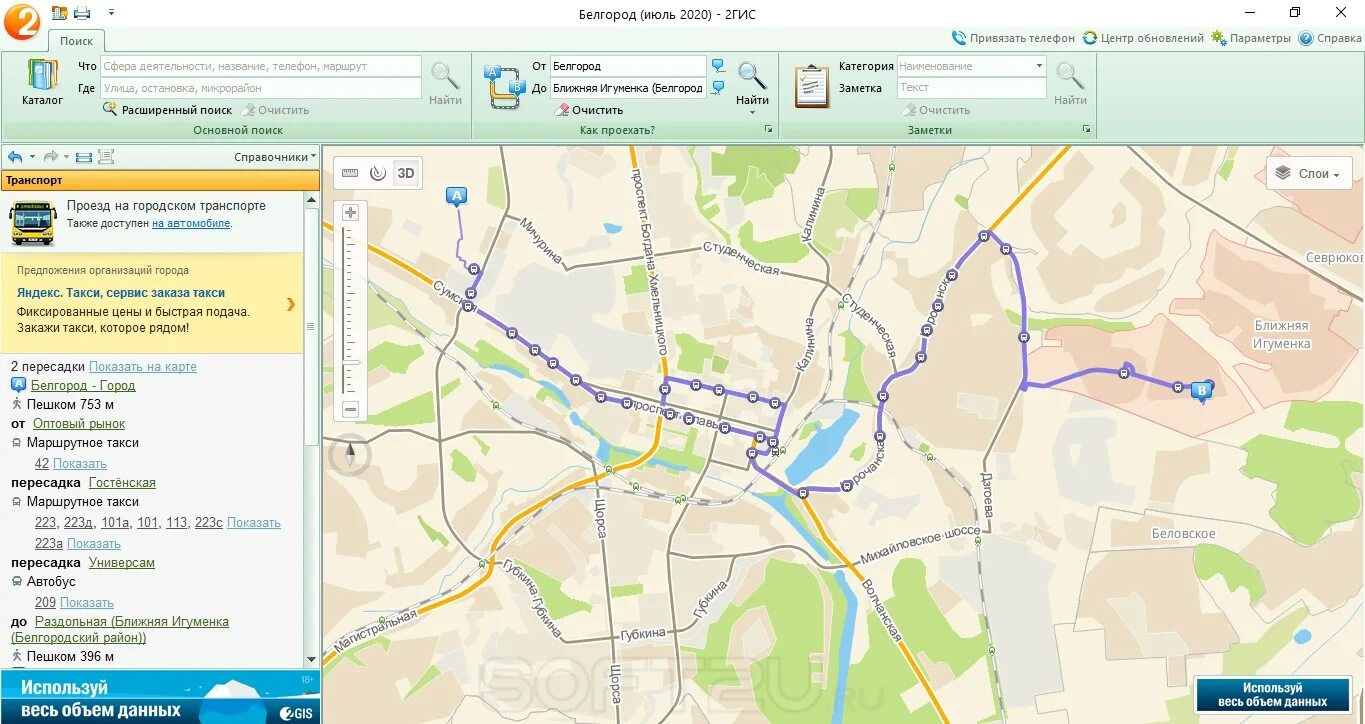Click Найти magnifier in Основной поиск group
Viewport: 1365px width, 724px height.
[x=445, y=83]
